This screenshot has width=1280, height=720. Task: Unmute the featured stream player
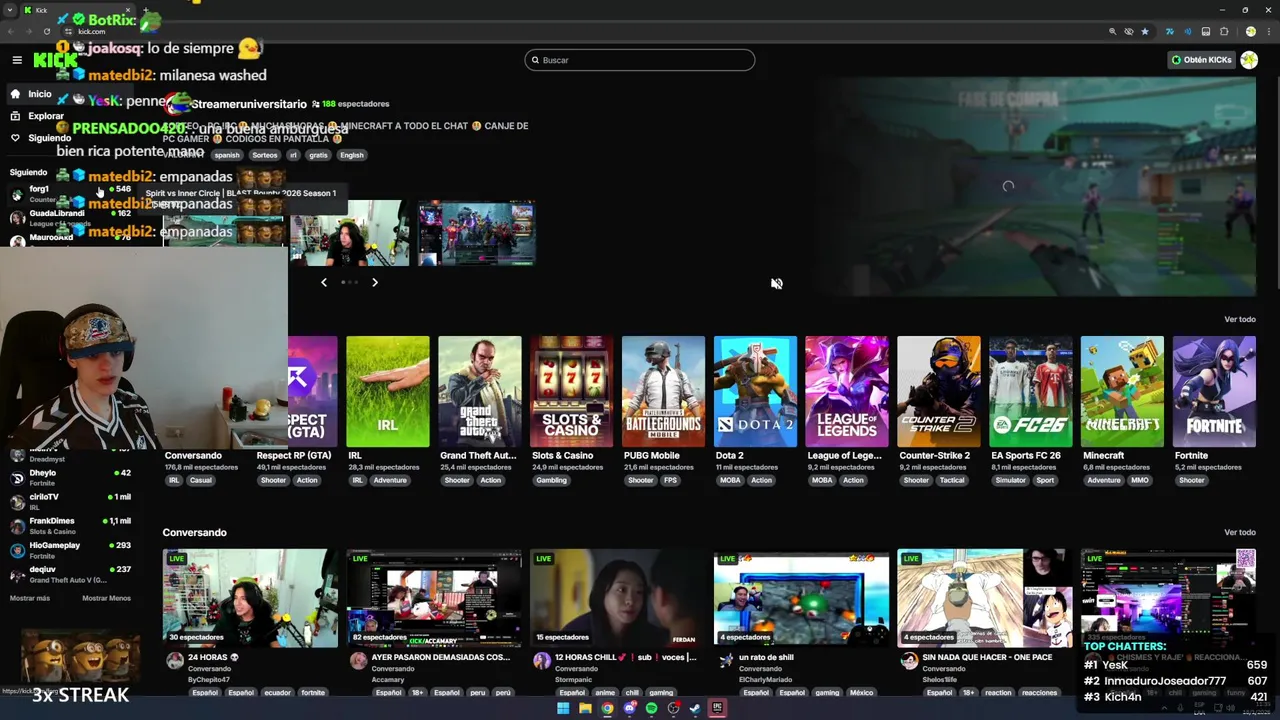tap(777, 284)
